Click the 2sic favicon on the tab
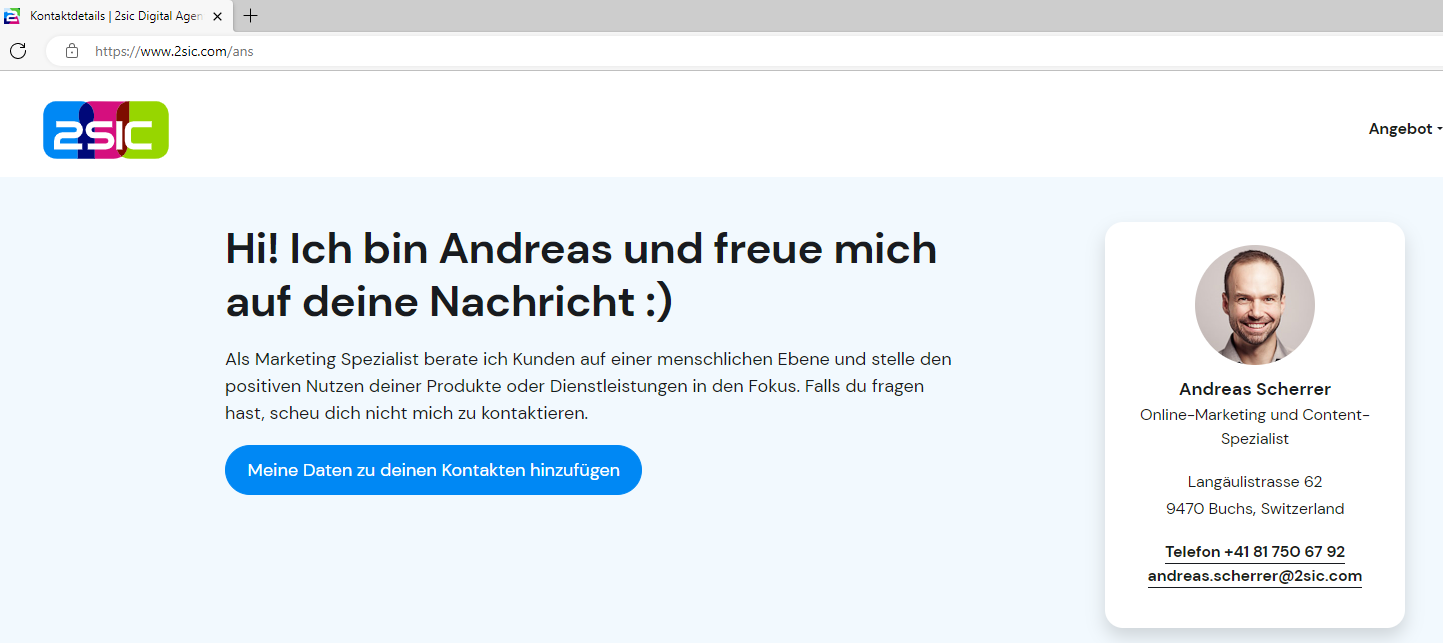 (13, 16)
